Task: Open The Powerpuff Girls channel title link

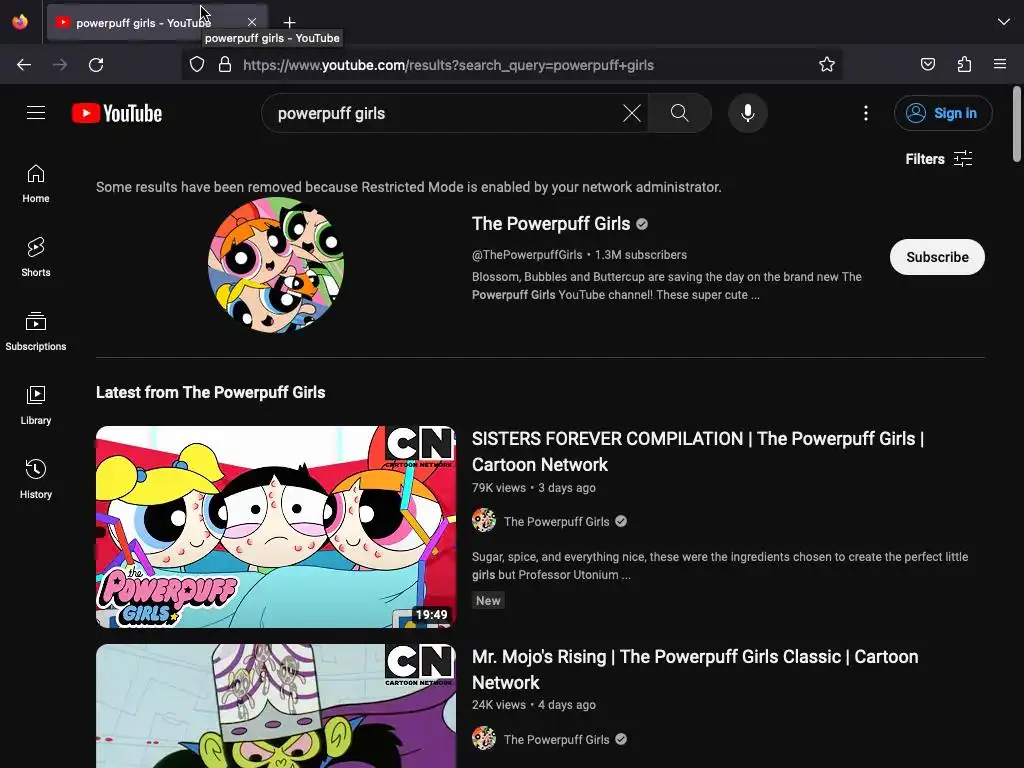Action: [x=551, y=224]
